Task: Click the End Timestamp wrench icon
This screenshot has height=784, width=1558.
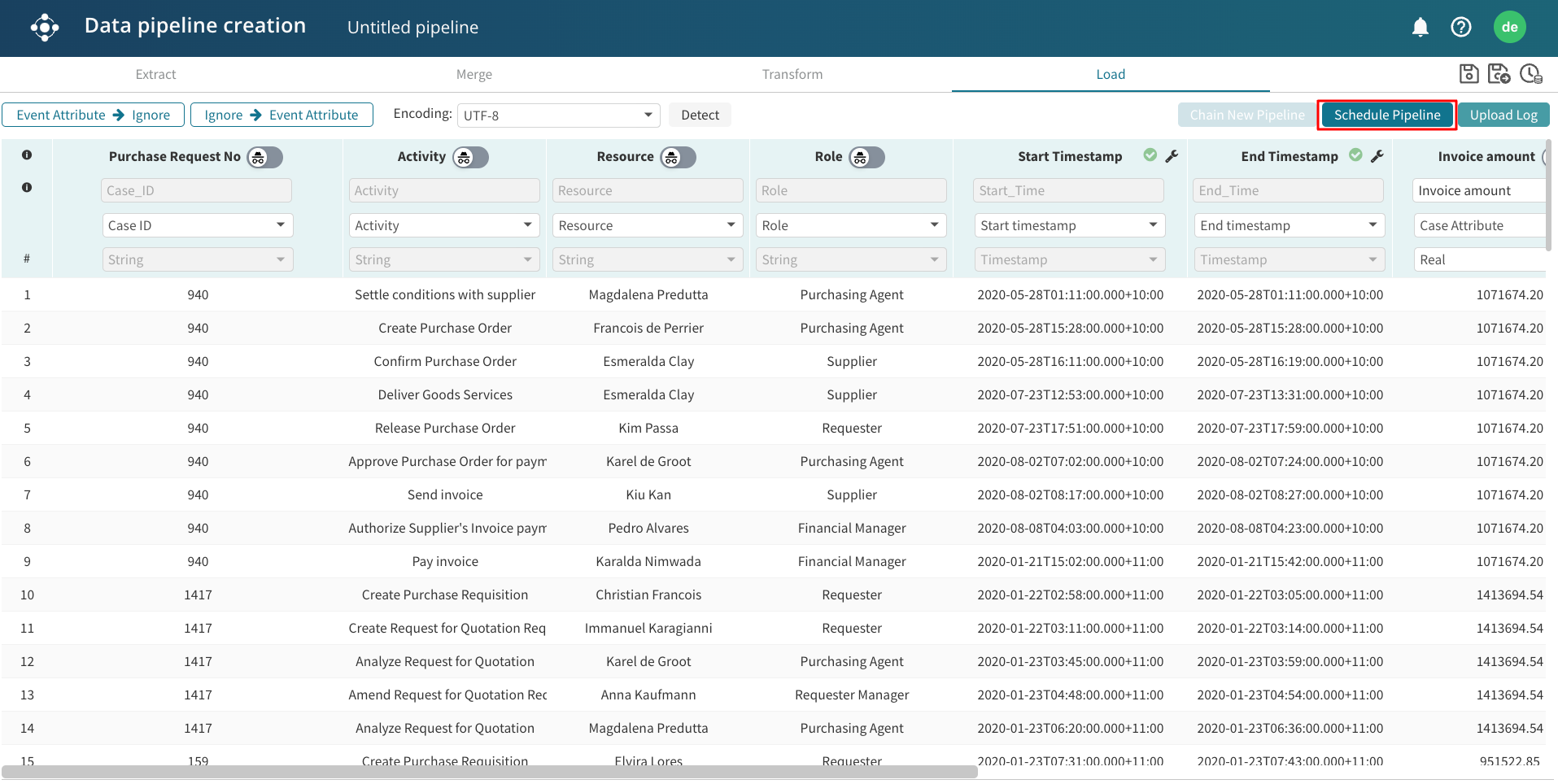Action: pyautogui.click(x=1377, y=156)
